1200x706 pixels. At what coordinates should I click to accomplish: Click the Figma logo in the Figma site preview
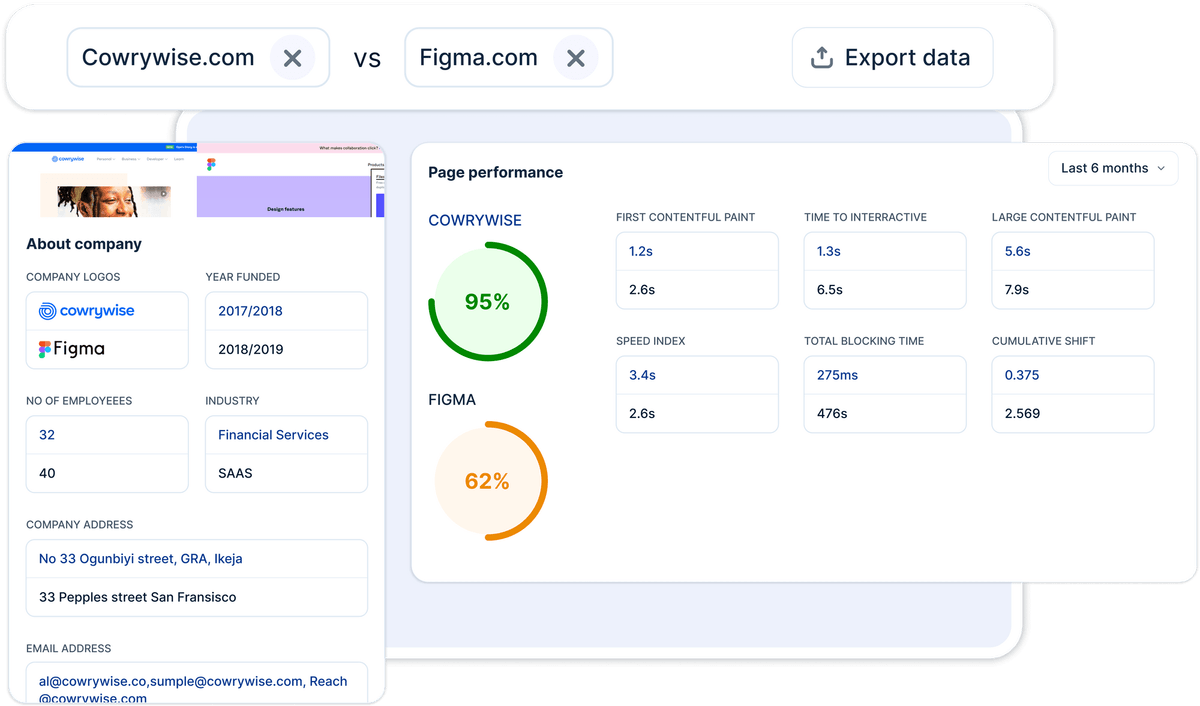click(211, 163)
